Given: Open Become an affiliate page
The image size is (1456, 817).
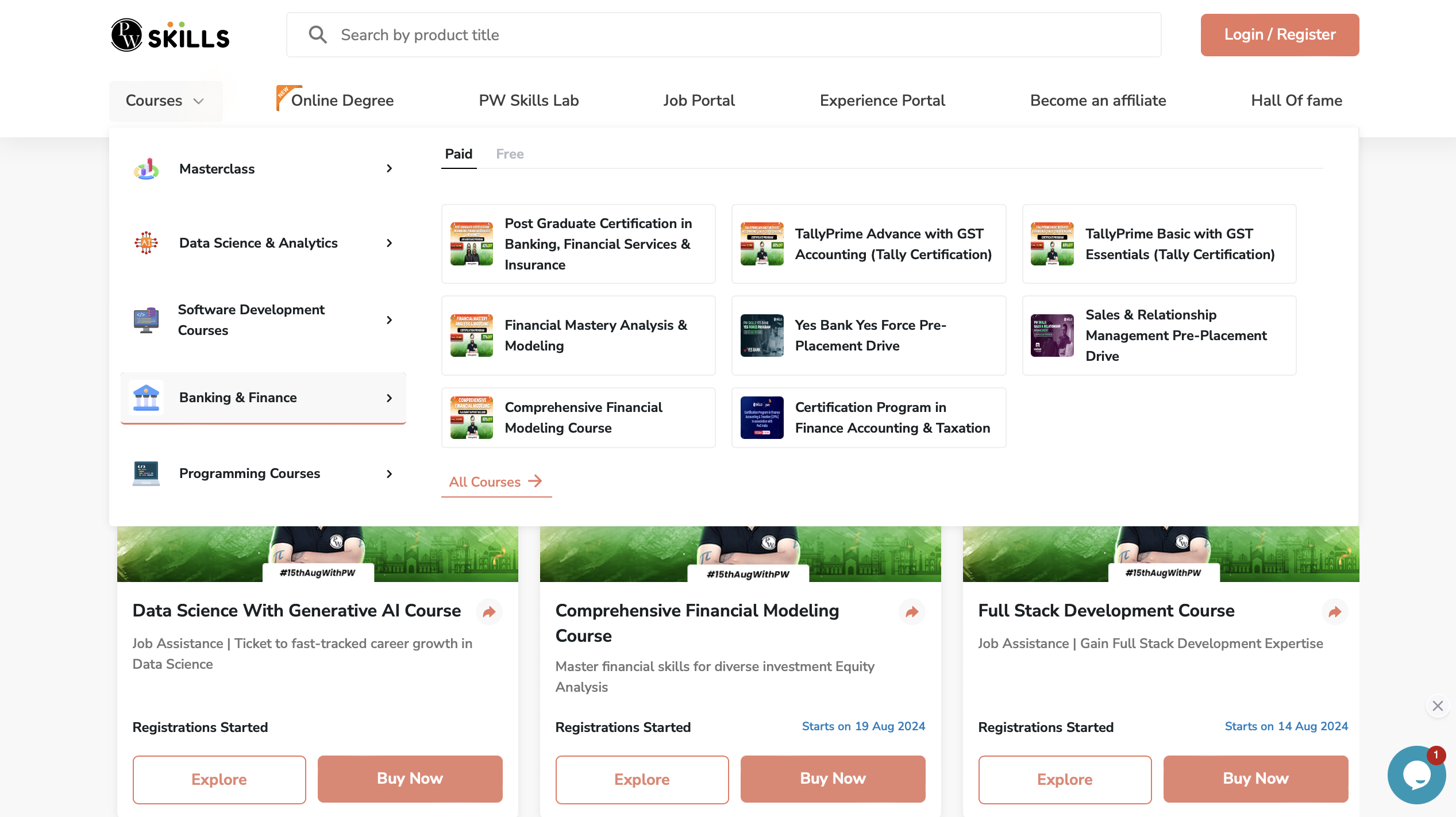Looking at the screenshot, I should point(1098,101).
